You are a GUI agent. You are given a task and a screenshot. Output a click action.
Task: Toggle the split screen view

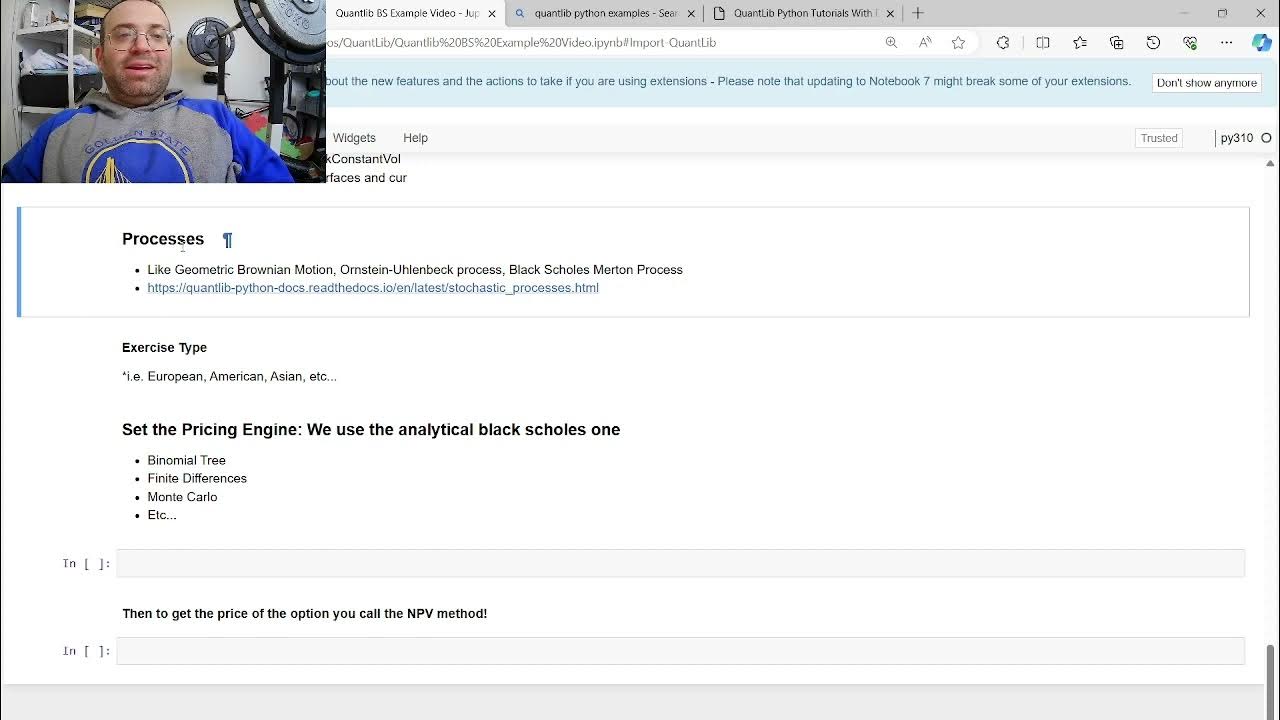click(x=1043, y=43)
